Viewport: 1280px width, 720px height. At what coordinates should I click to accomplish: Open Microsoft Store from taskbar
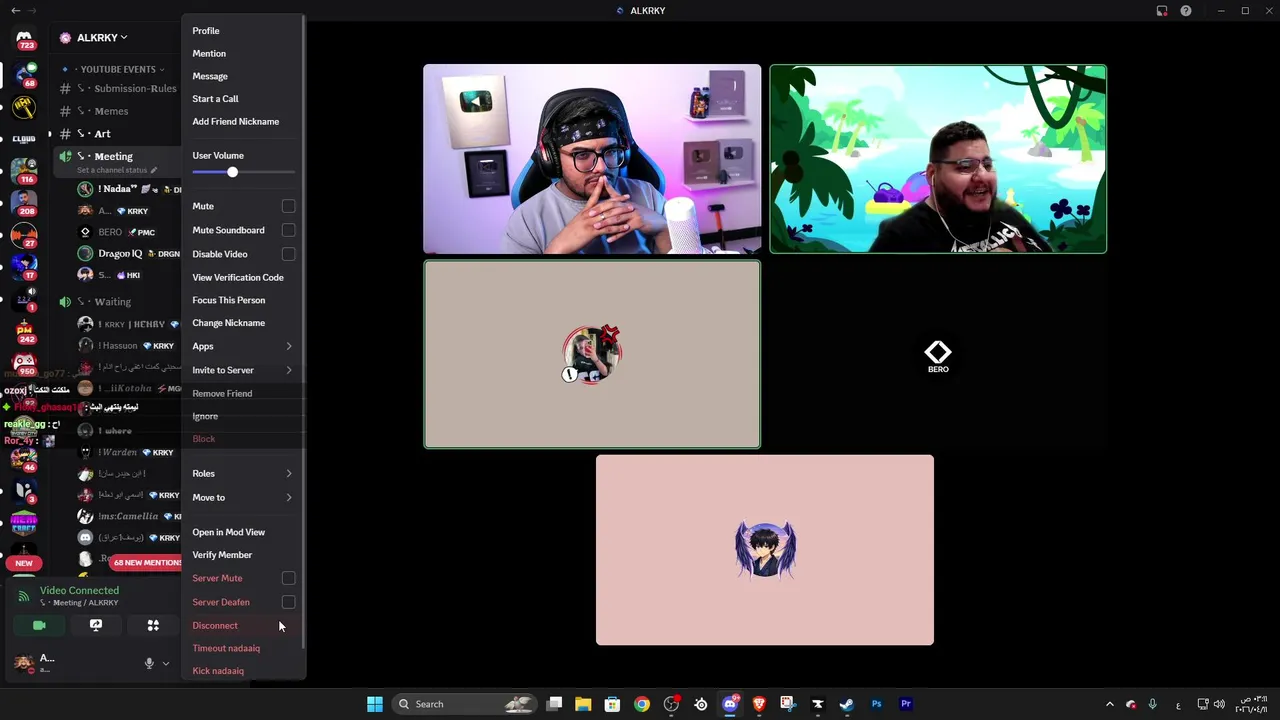(x=613, y=704)
